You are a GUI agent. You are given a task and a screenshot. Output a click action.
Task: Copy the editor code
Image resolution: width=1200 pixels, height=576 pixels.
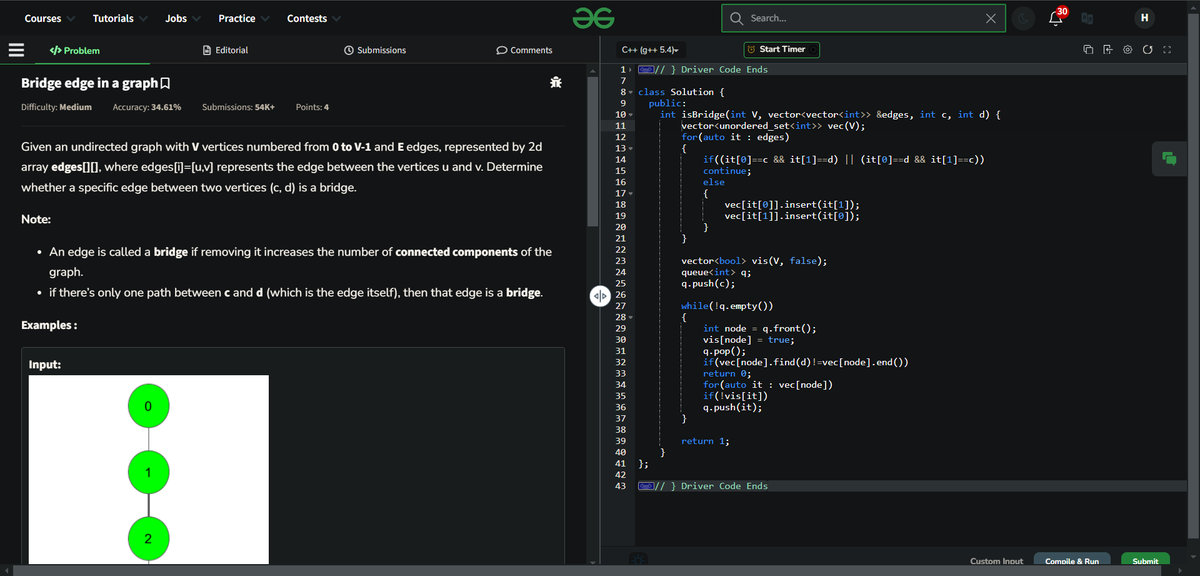(x=1087, y=50)
